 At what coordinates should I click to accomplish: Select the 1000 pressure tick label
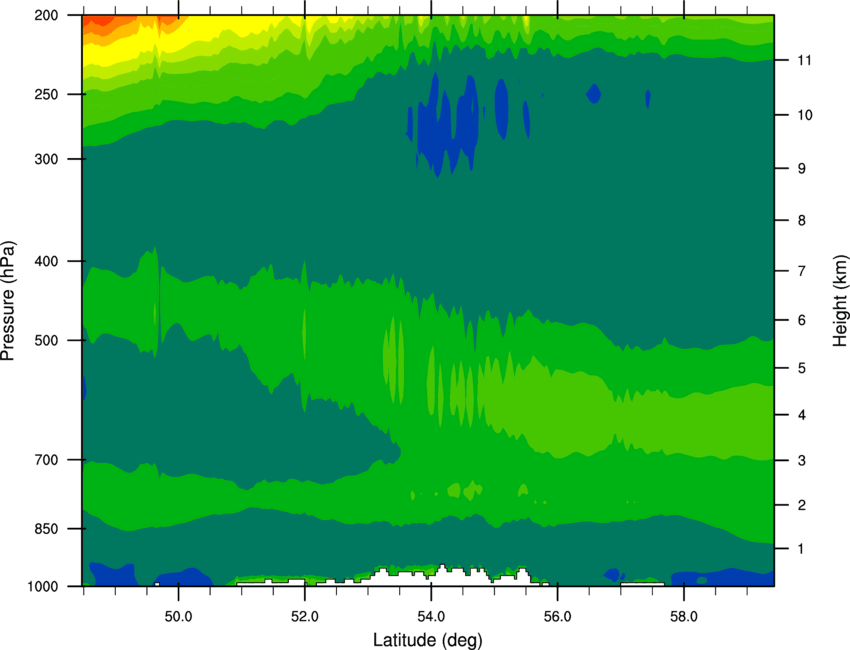pyautogui.click(x=43, y=587)
